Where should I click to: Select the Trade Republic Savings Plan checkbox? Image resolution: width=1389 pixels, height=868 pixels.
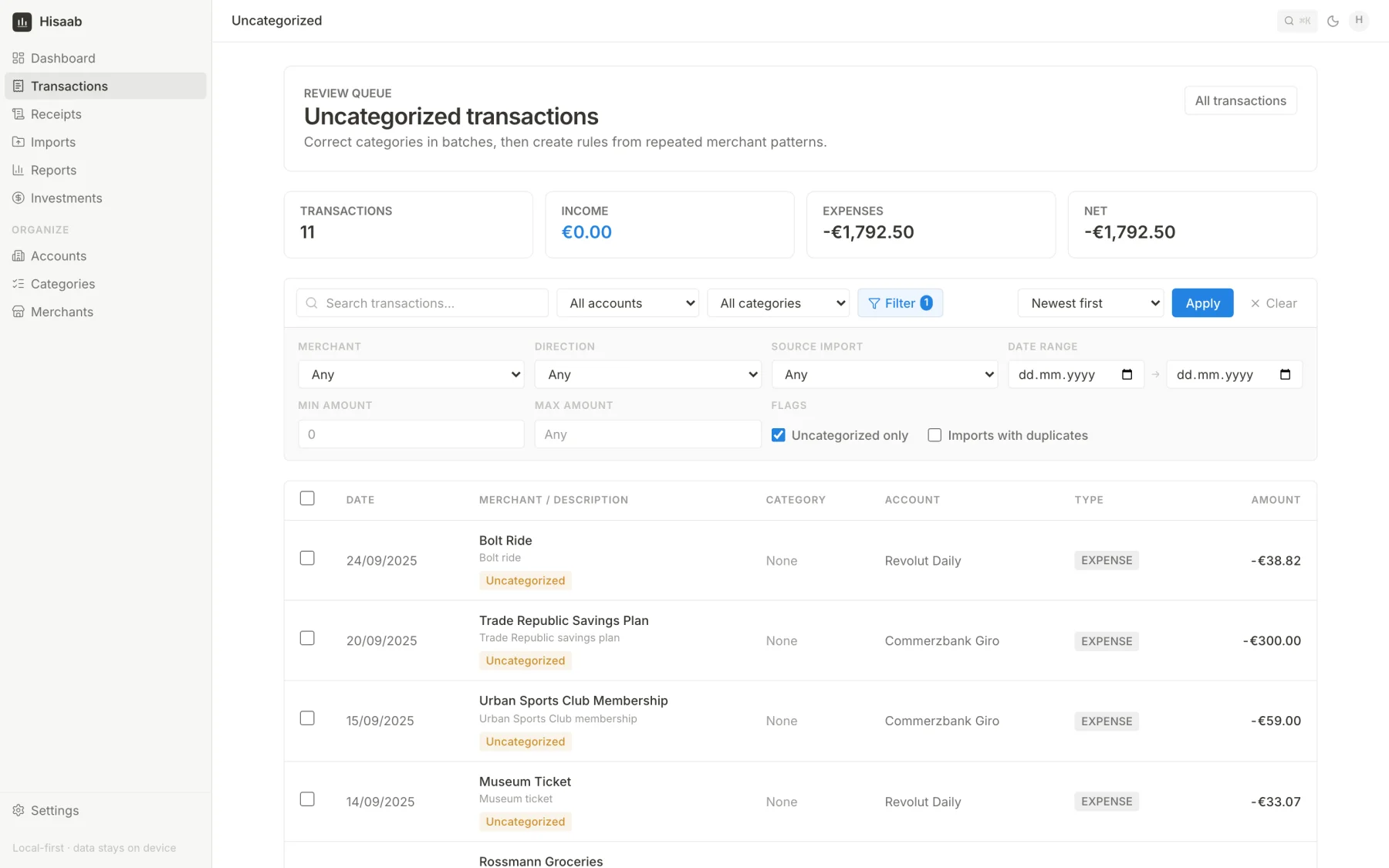coord(307,638)
